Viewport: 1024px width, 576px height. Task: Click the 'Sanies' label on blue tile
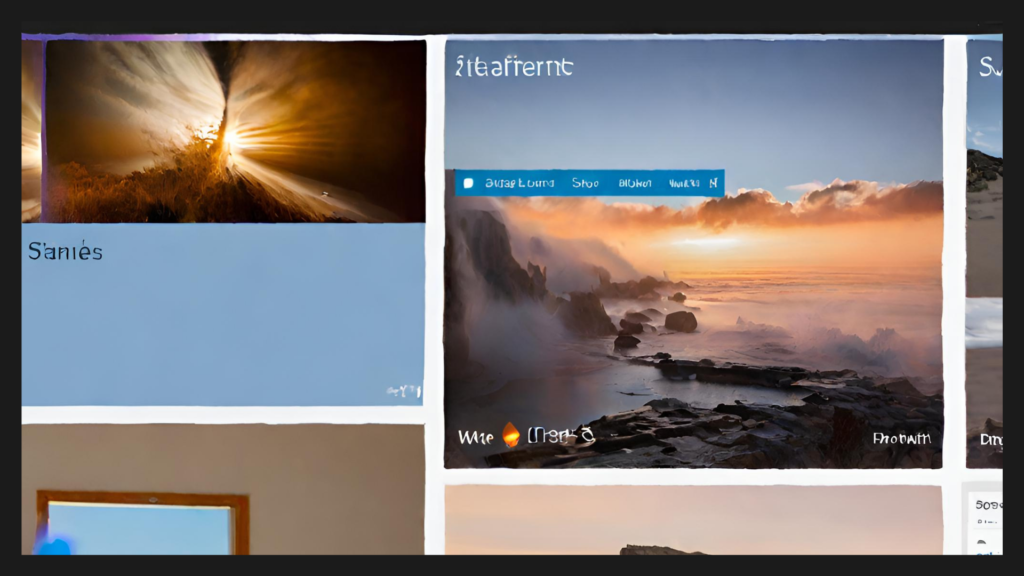tap(65, 251)
